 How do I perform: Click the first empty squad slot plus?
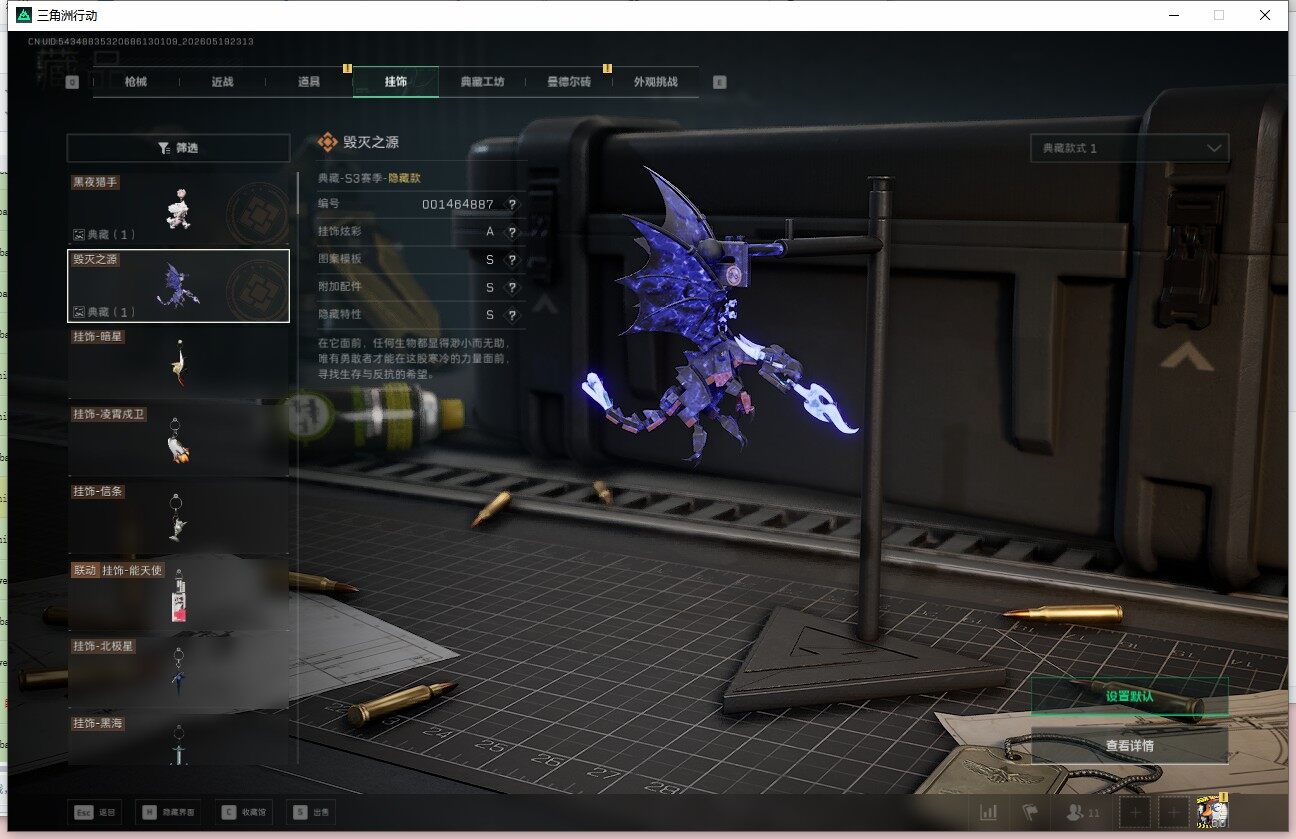pyautogui.click(x=1134, y=813)
